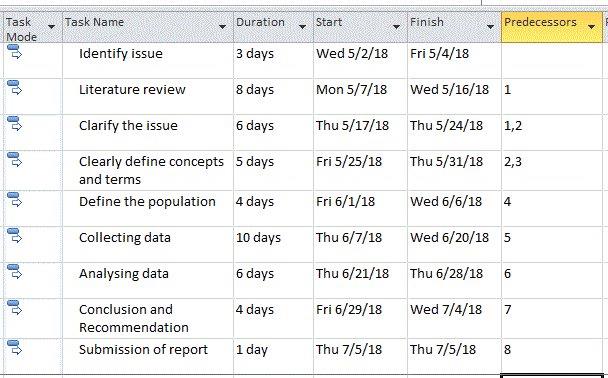Screen dimensions: 608x378
Task: Open the Predecessors column dropdown arrow
Action: 591,27
